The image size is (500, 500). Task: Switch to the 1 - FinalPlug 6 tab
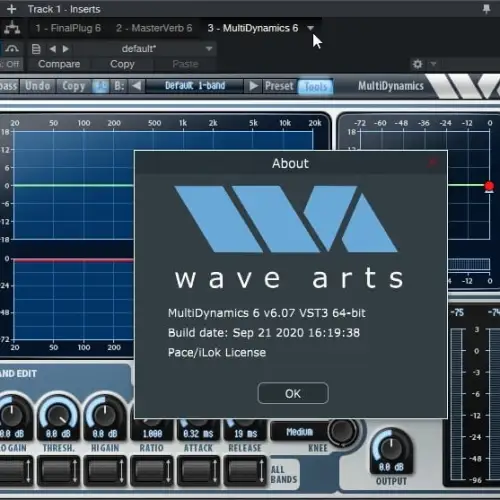tap(68, 28)
